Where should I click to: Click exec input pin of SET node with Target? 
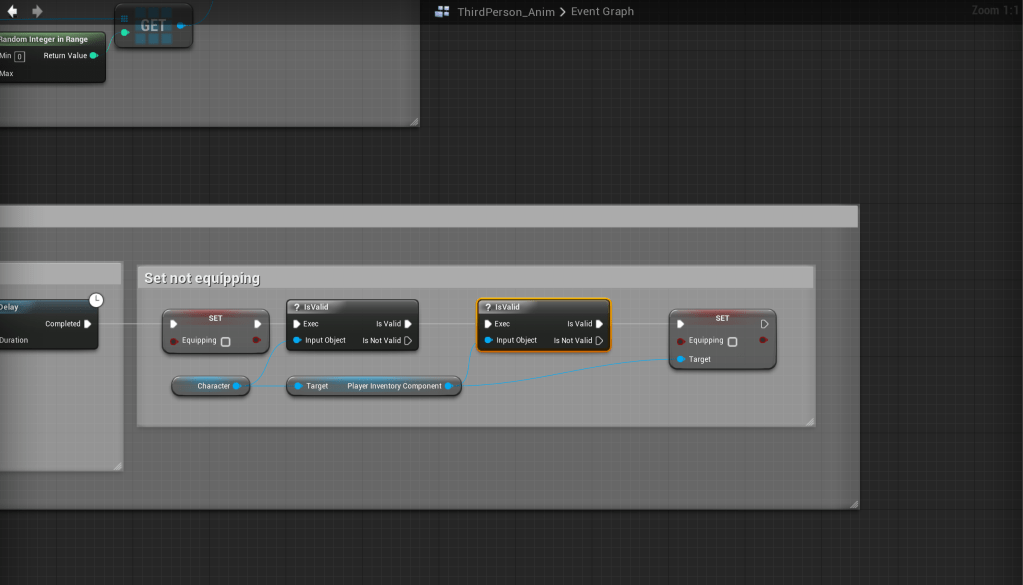point(680,323)
